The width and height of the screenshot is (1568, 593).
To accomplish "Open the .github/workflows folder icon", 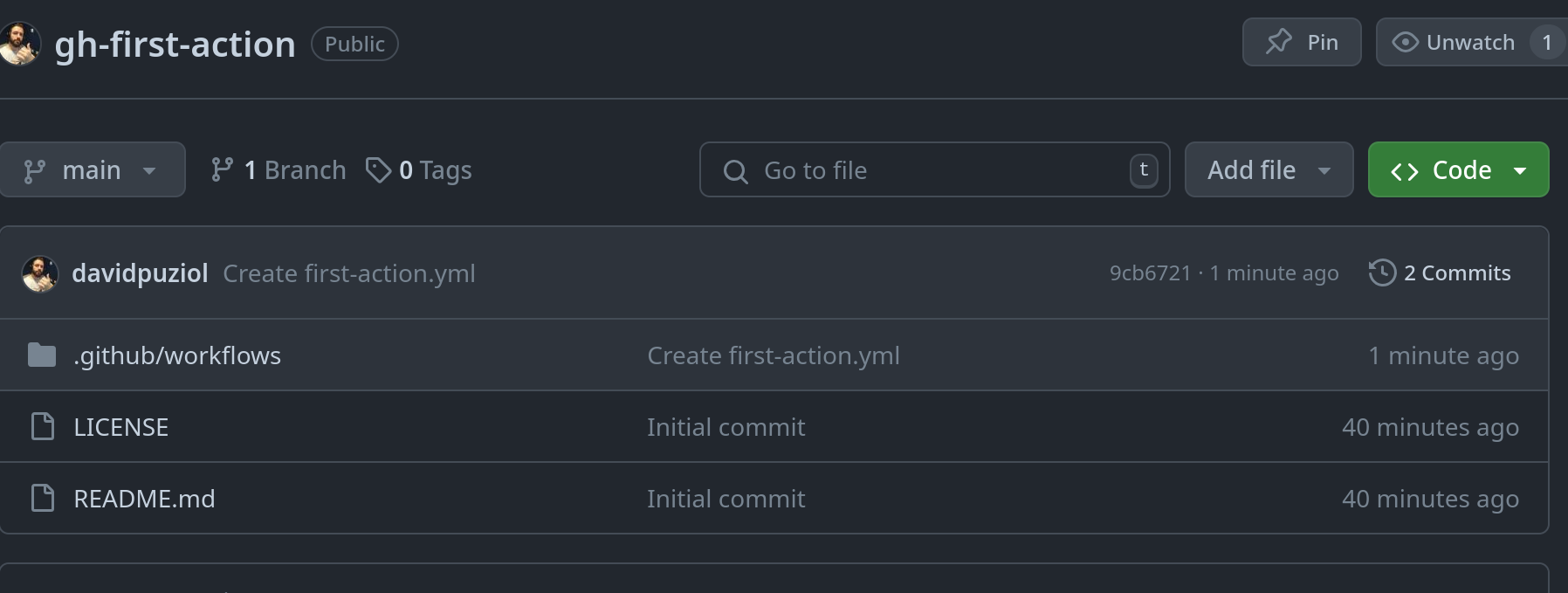I will (41, 355).
